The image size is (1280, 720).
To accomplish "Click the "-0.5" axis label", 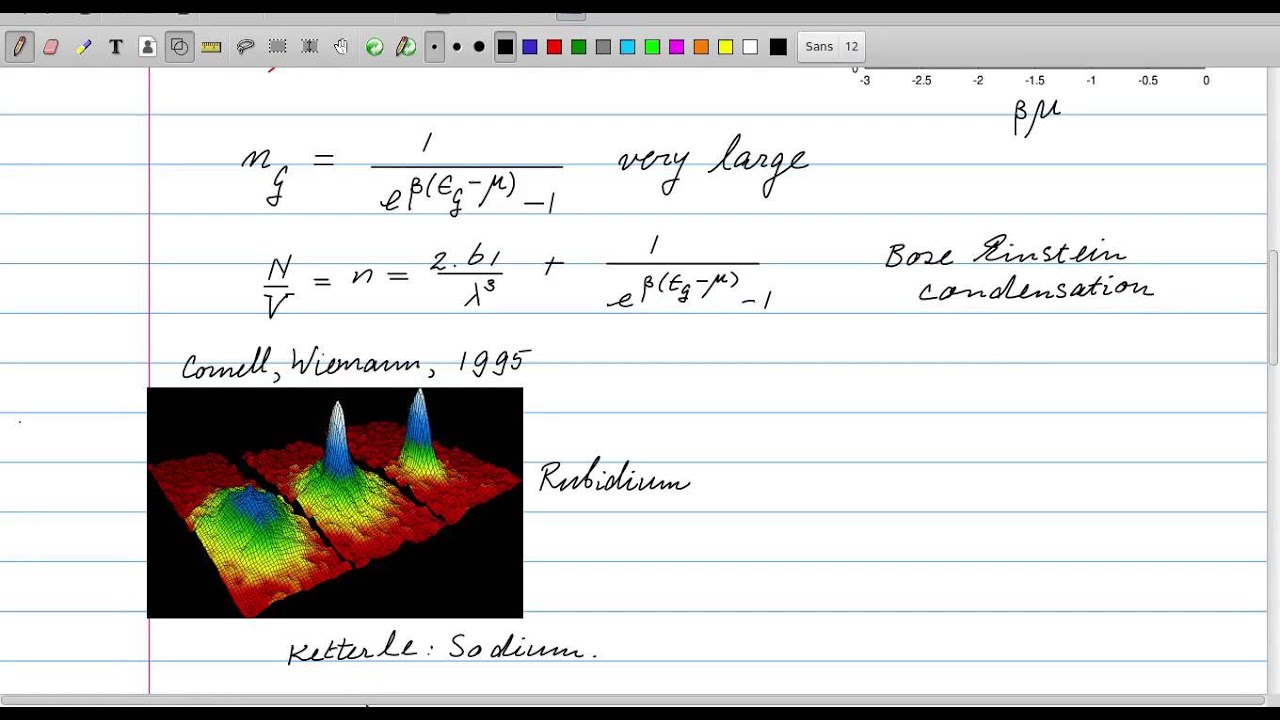I will point(1148,81).
